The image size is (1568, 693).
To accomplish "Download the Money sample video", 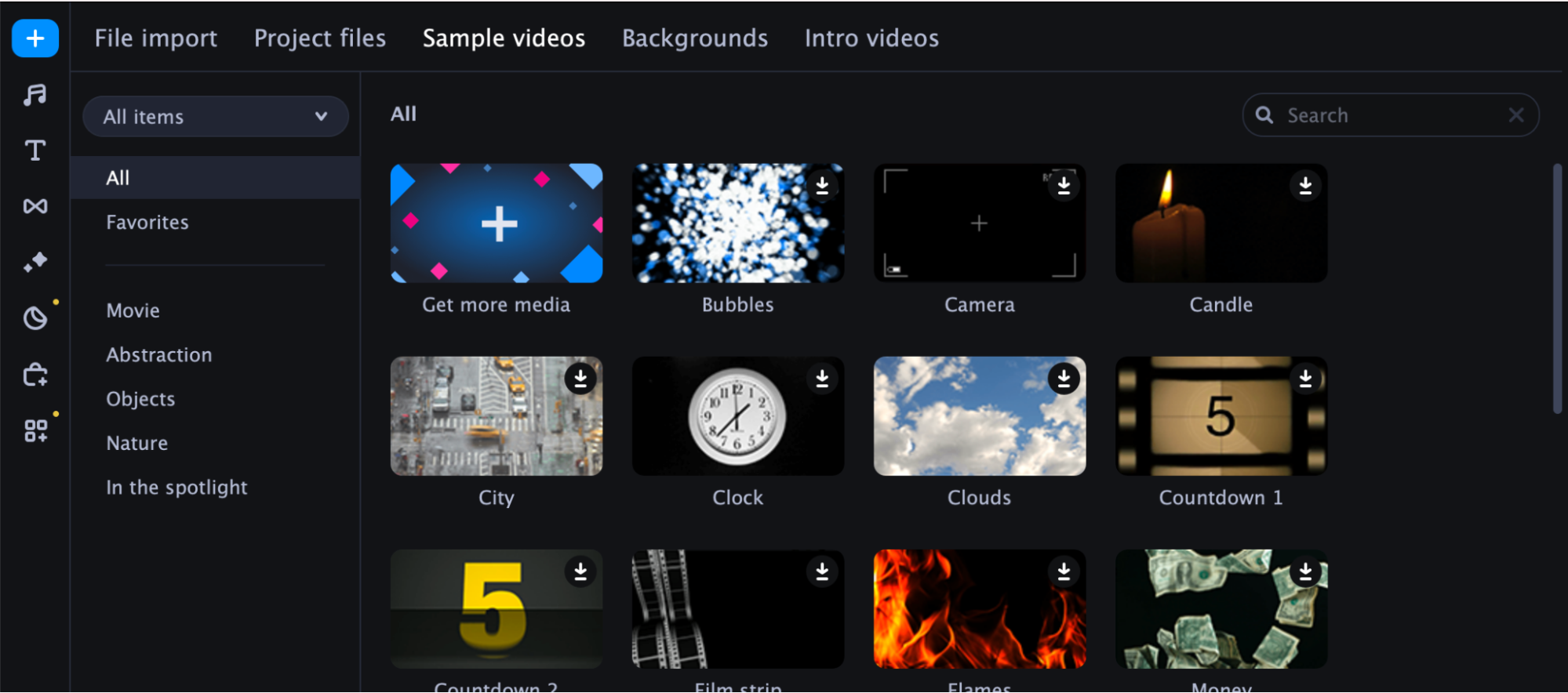I will pos(1305,571).
